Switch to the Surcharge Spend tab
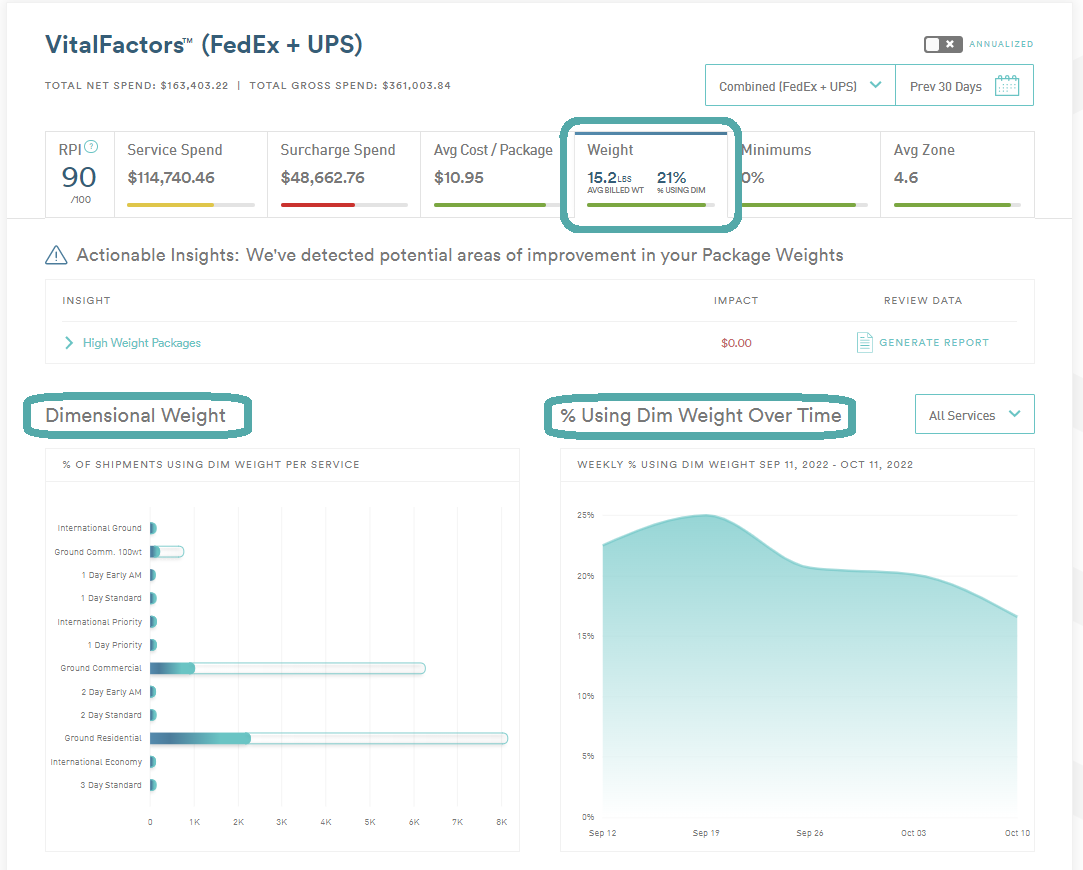 (344, 174)
